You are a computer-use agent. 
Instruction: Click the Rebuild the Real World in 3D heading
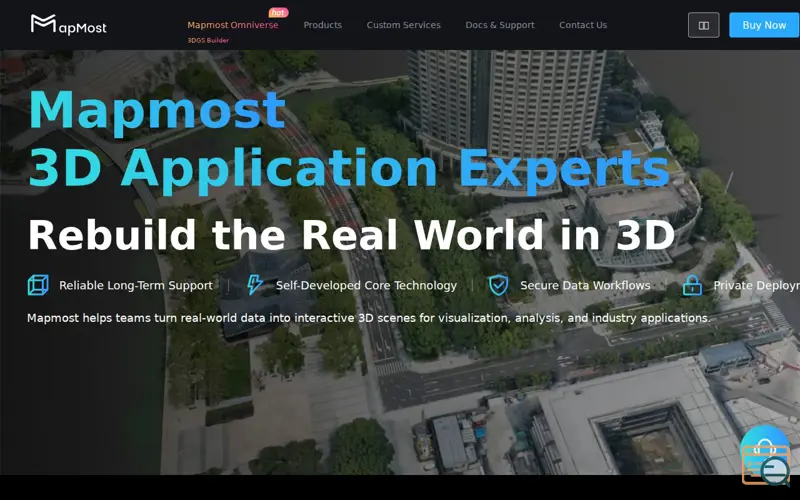[352, 235]
